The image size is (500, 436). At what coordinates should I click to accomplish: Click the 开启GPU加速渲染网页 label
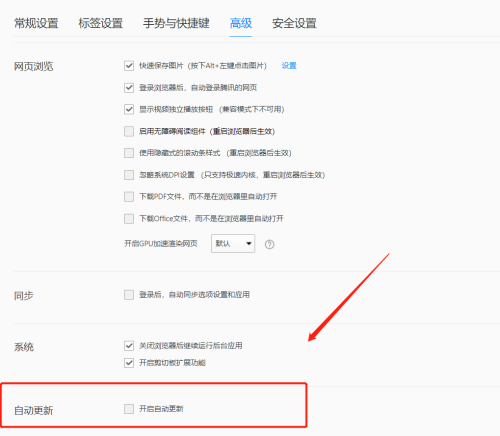(x=161, y=244)
